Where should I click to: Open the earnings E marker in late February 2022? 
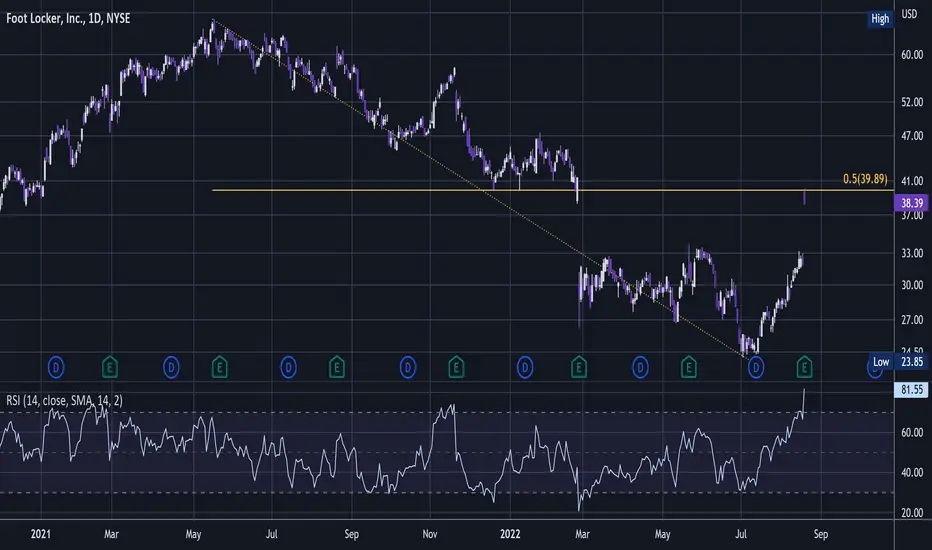coord(579,367)
